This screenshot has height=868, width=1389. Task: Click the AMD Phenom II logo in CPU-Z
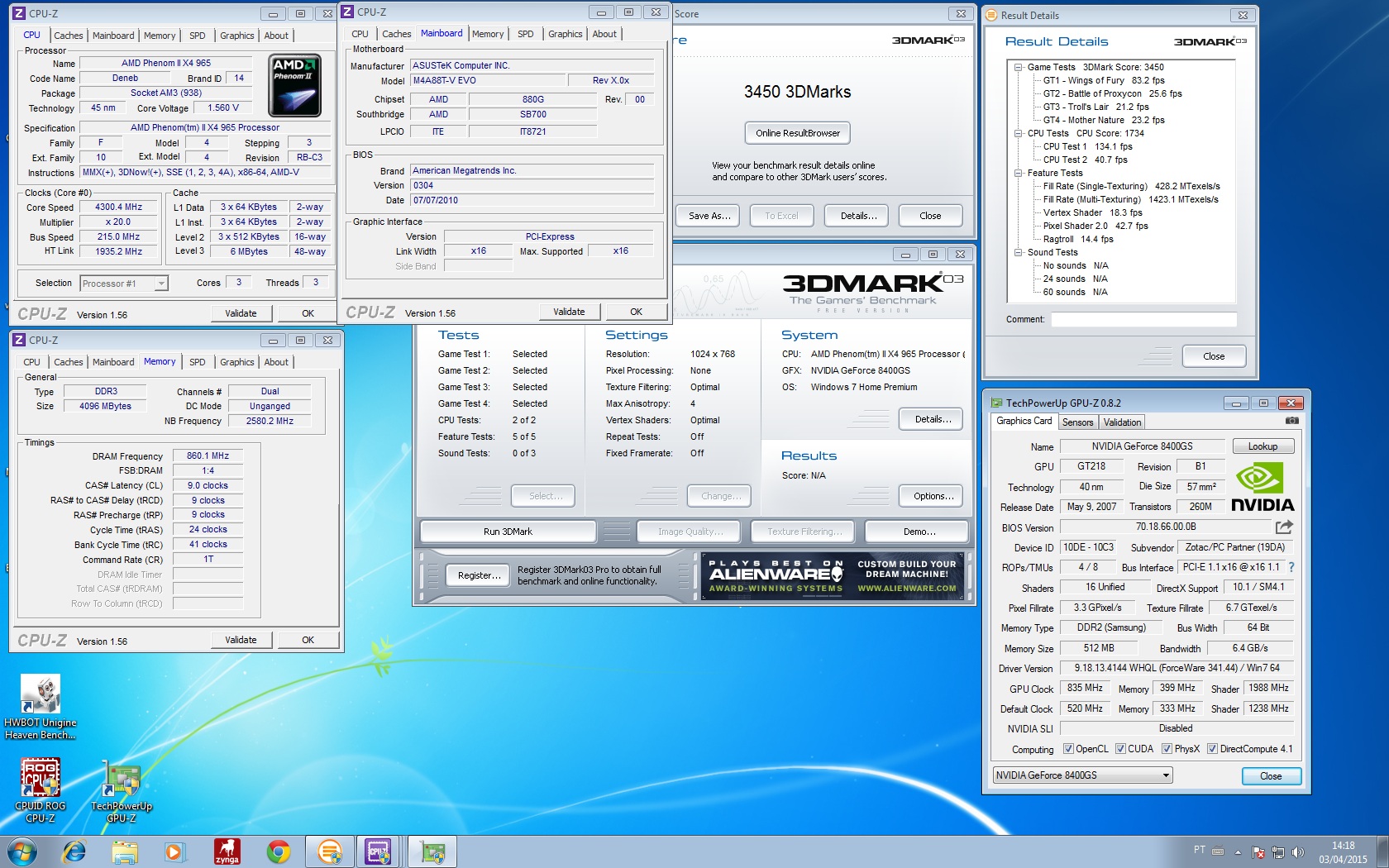pyautogui.click(x=295, y=86)
